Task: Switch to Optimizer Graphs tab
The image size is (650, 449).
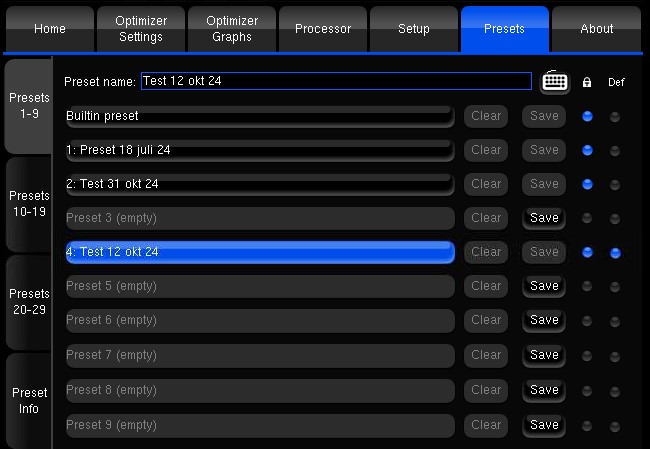Action: (232, 29)
